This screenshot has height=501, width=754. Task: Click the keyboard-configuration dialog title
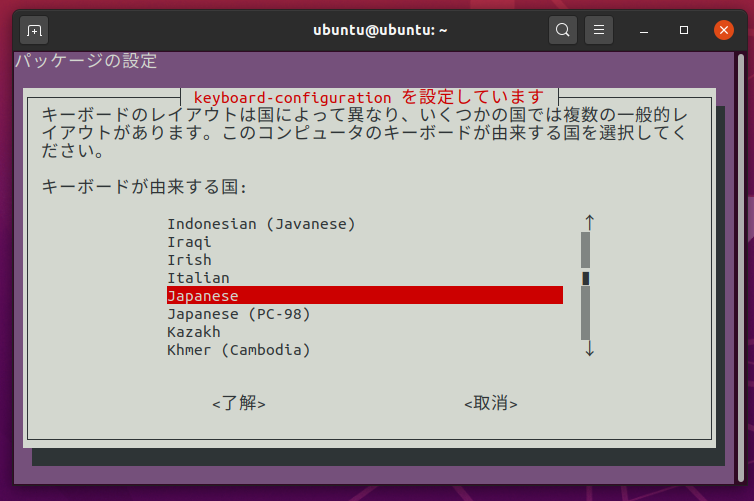[369, 97]
